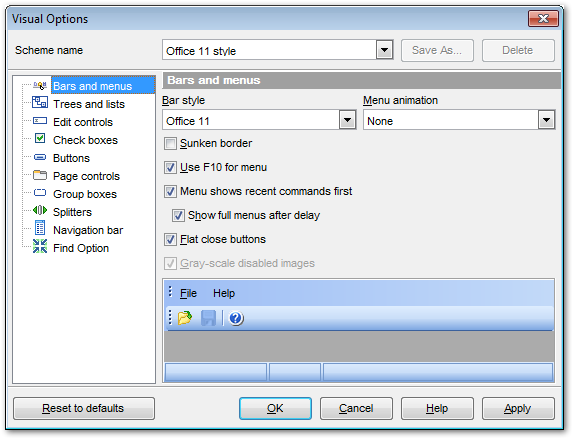Viewport: 573px width, 439px height.
Task: Click the Bars and menus section header
Action: coord(361,80)
